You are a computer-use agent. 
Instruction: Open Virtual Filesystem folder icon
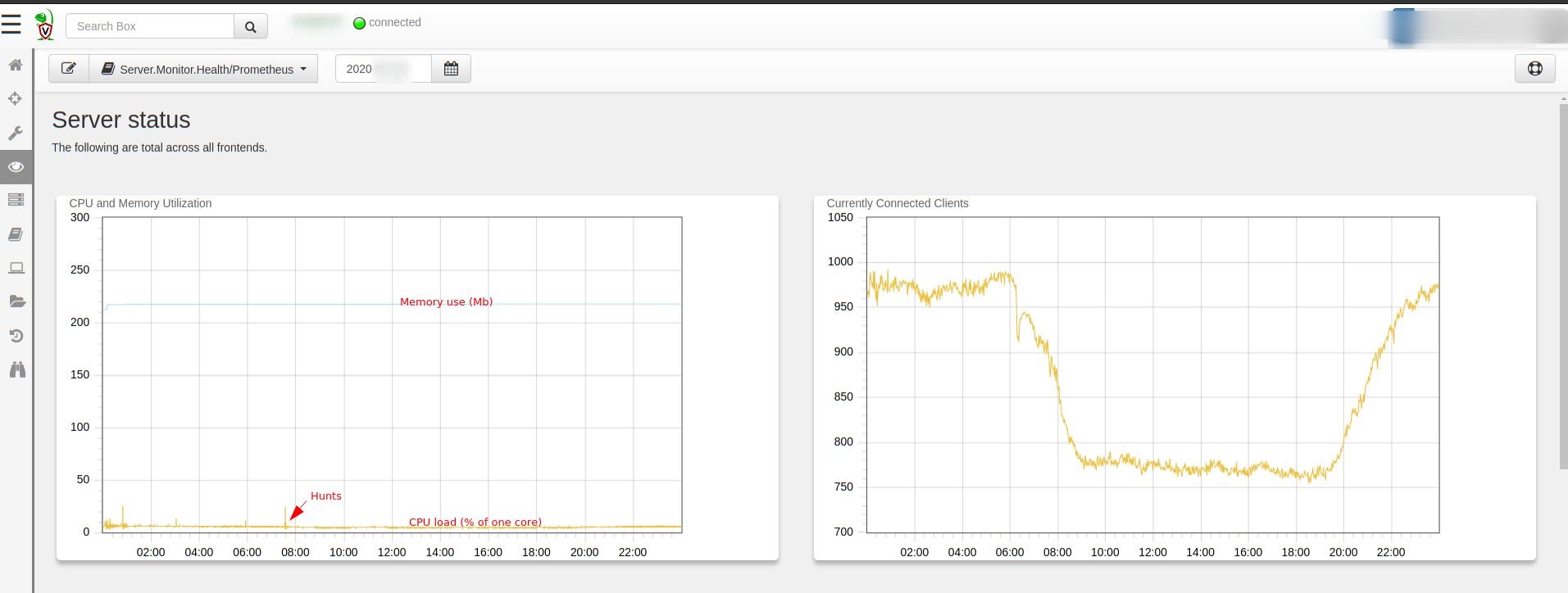(16, 301)
